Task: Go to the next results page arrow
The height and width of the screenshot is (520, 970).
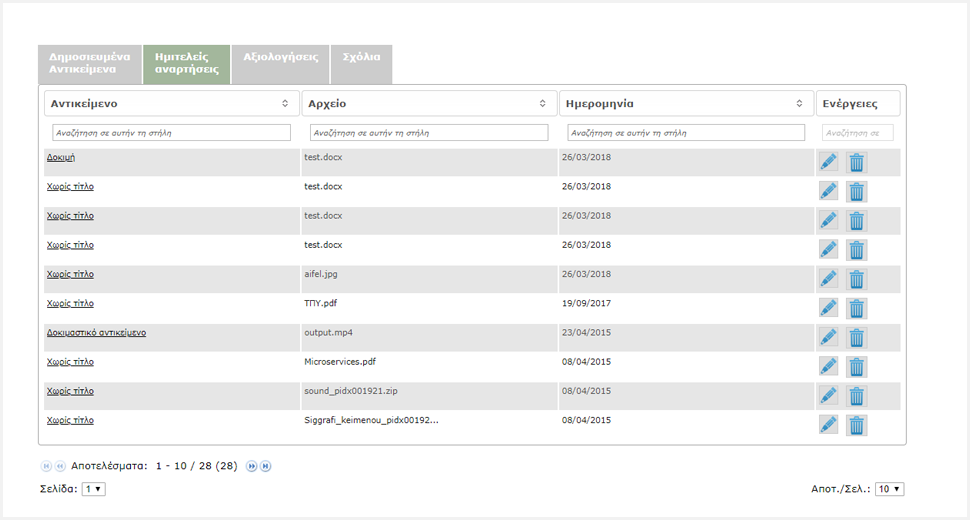Action: click(252, 466)
